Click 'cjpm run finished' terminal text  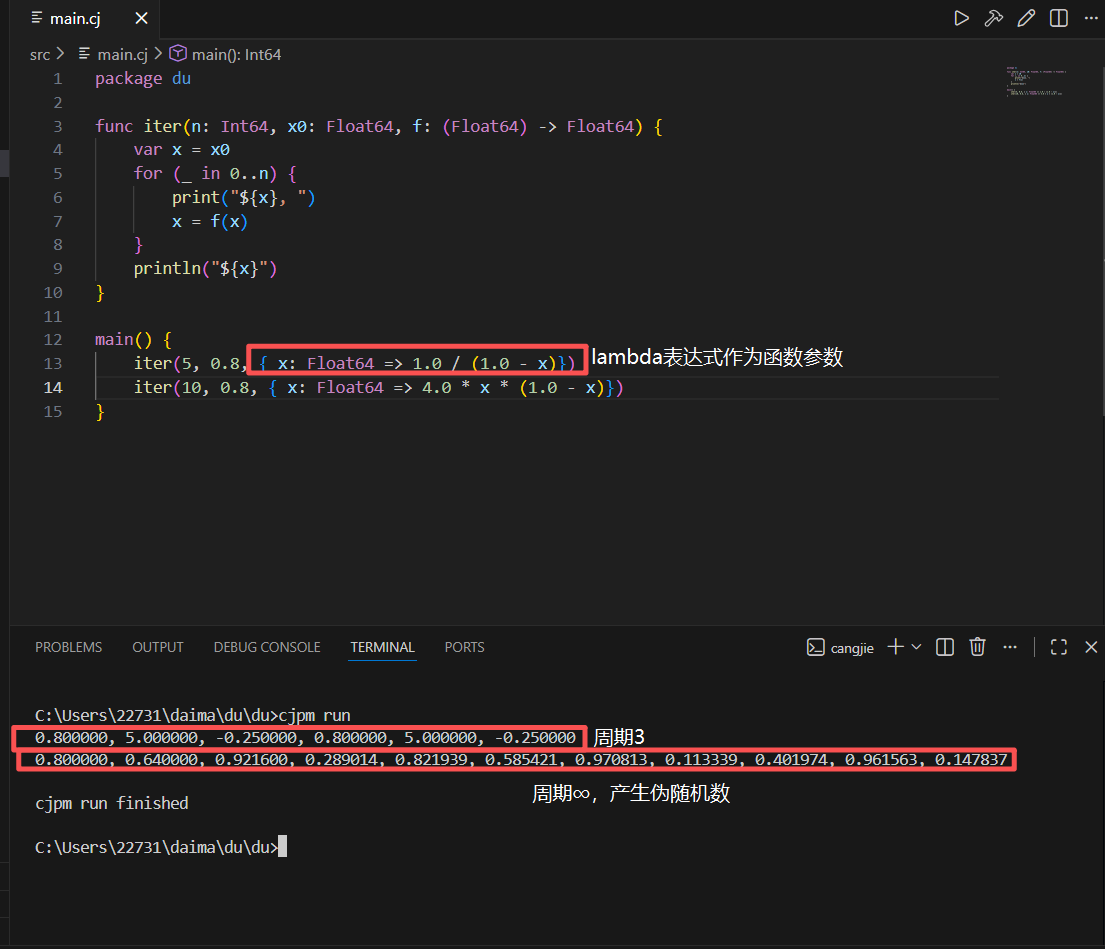tap(111, 803)
